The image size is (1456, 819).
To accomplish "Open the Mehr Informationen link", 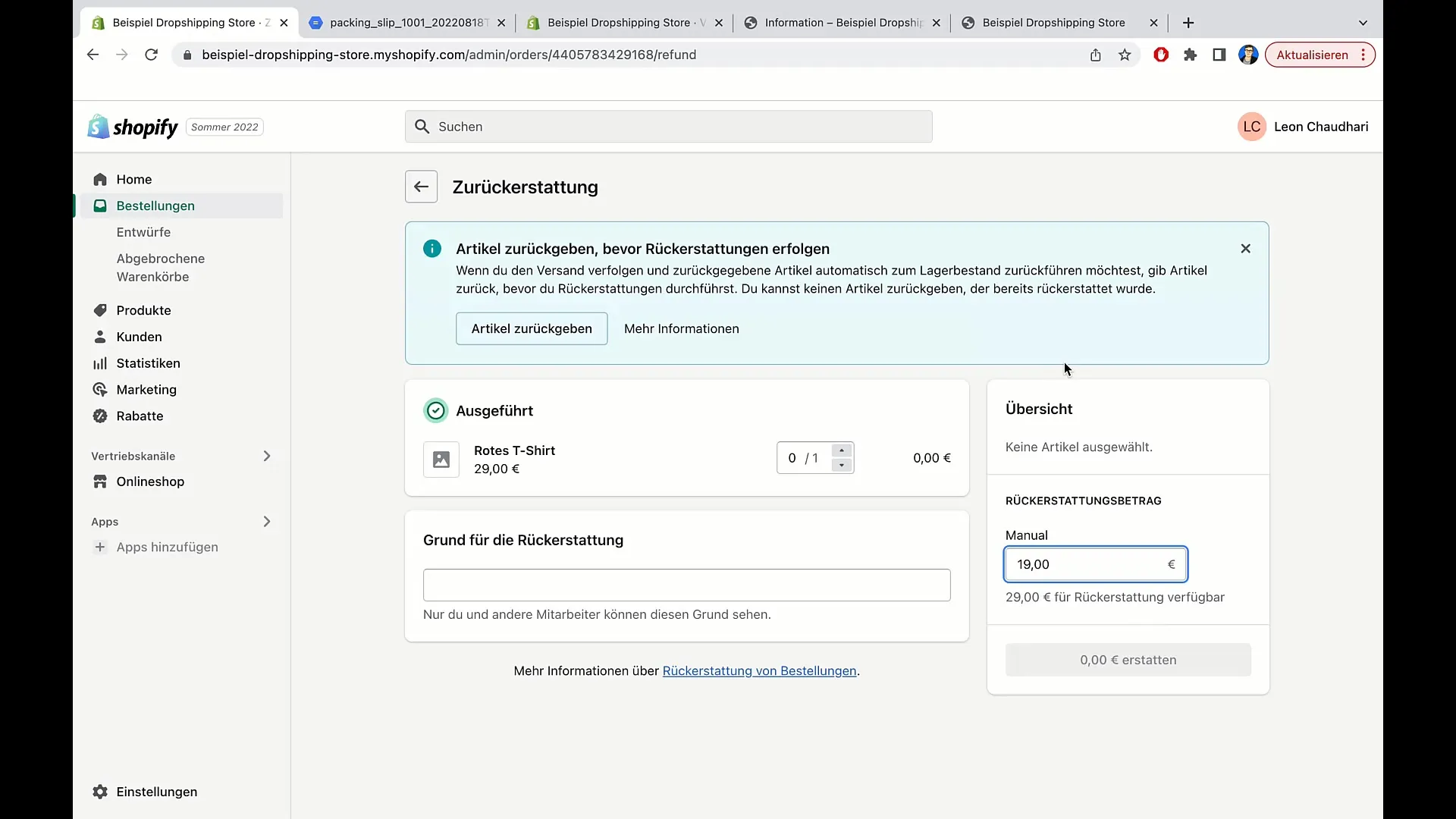I will (x=681, y=328).
